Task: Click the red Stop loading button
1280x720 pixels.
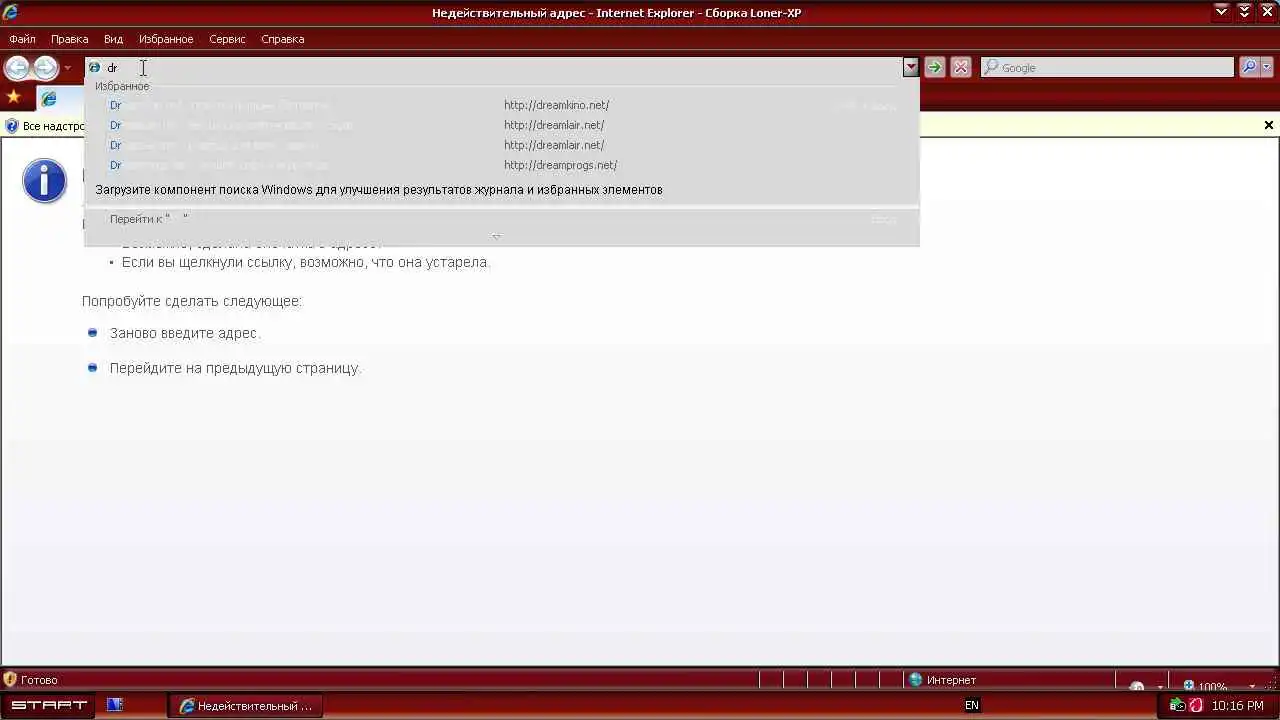Action: (961, 67)
